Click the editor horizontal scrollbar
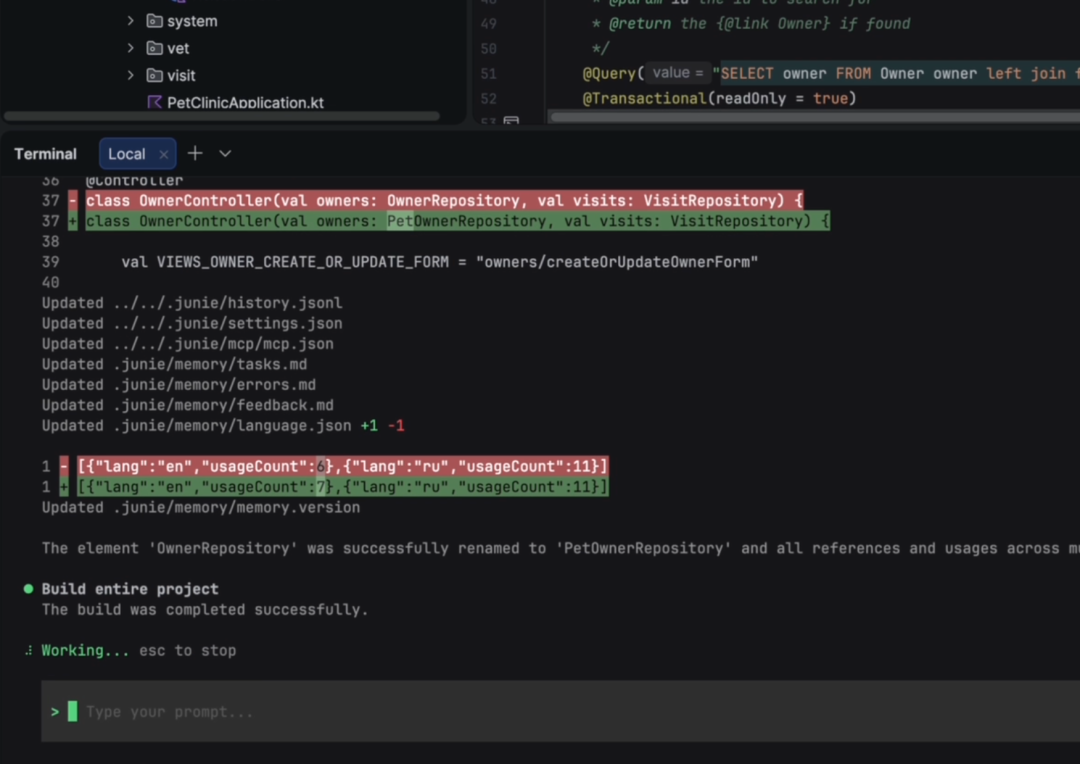This screenshot has width=1080, height=764. 815,117
